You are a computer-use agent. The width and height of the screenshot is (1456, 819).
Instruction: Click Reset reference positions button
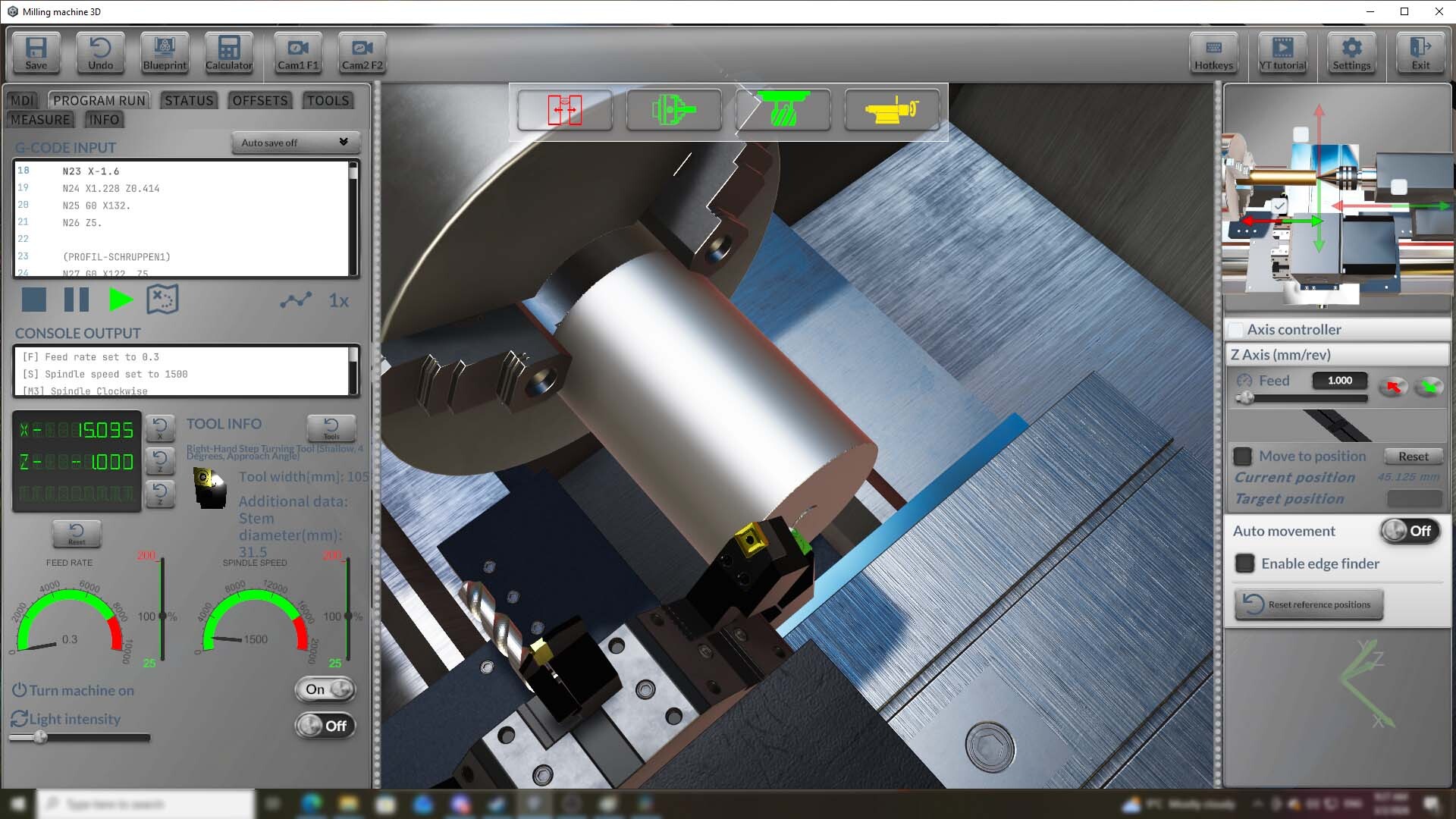coord(1308,604)
